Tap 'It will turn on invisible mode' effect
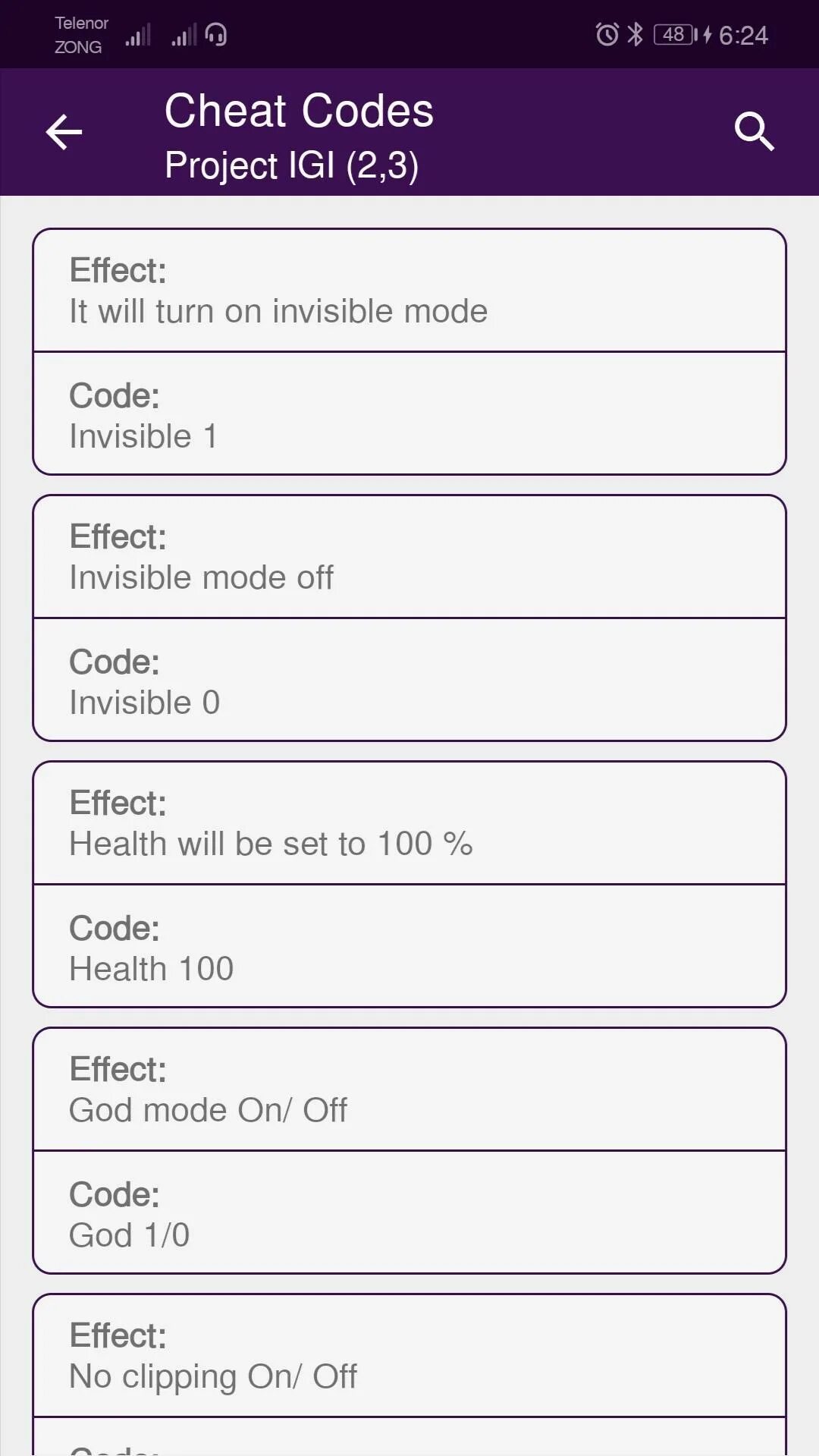Screen dimensions: 819x1456 click(409, 291)
